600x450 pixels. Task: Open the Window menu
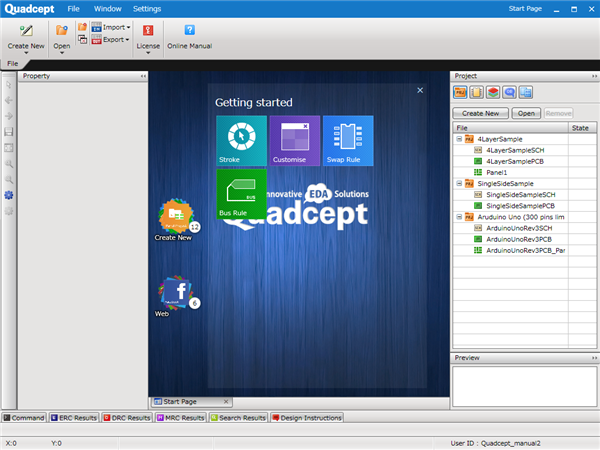pos(108,9)
